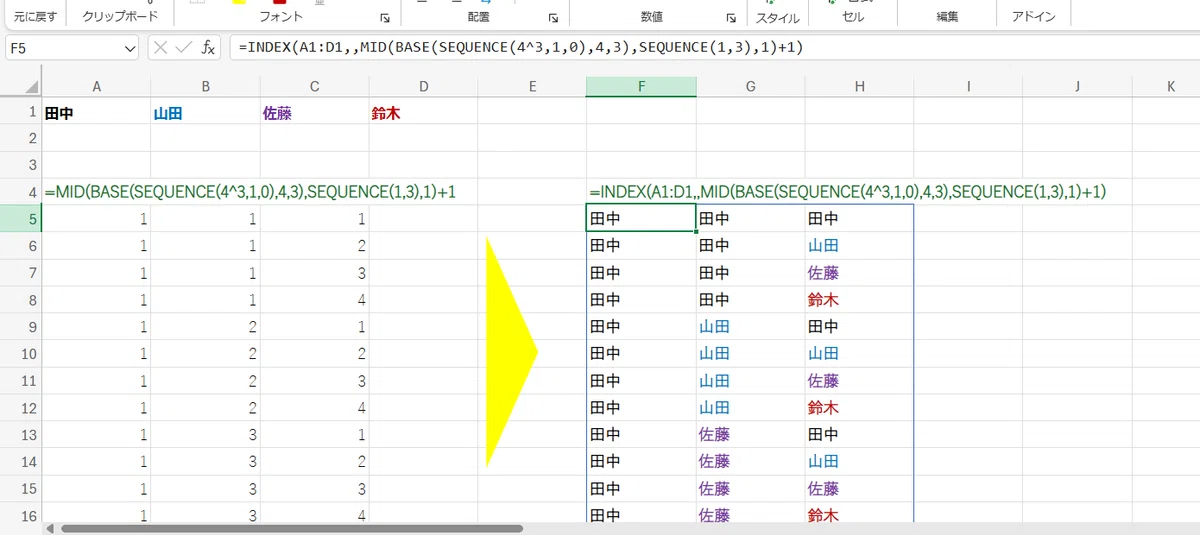Select row 10 header

21,353
